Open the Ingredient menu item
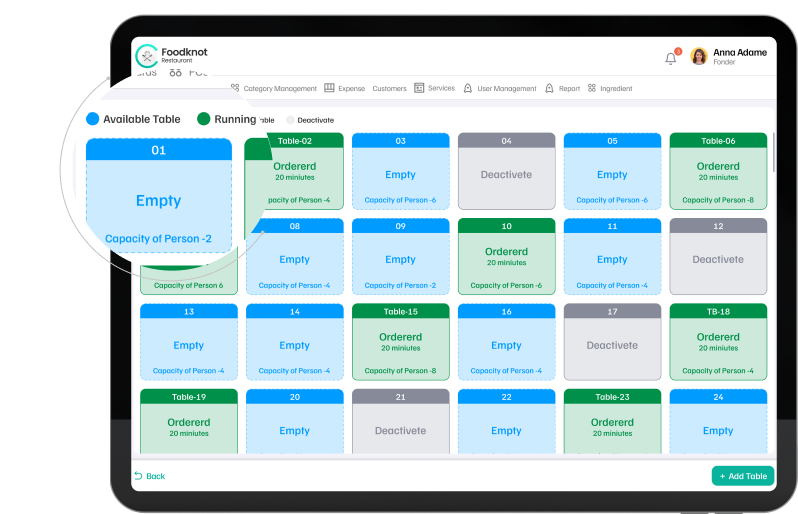The width and height of the screenshot is (798, 514). 616,88
